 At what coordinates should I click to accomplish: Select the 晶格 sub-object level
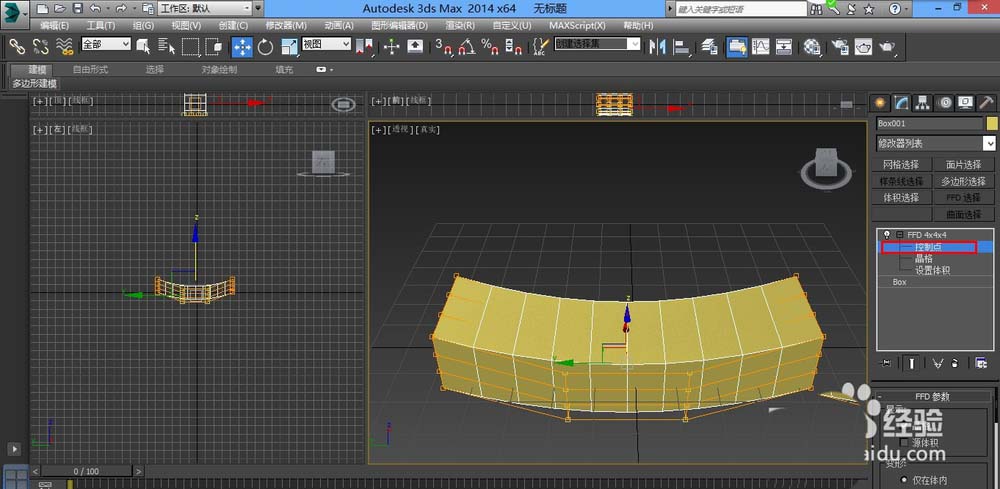coord(924,258)
